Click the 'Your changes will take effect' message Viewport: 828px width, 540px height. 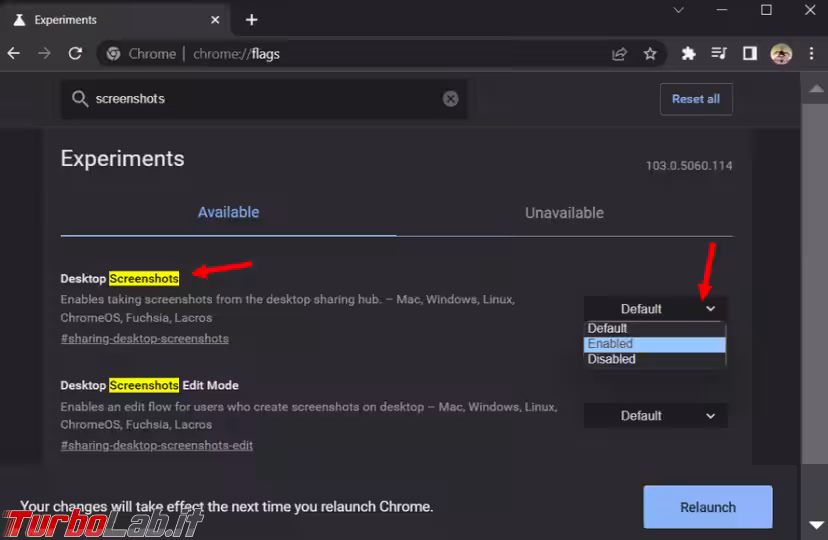[x=227, y=507]
